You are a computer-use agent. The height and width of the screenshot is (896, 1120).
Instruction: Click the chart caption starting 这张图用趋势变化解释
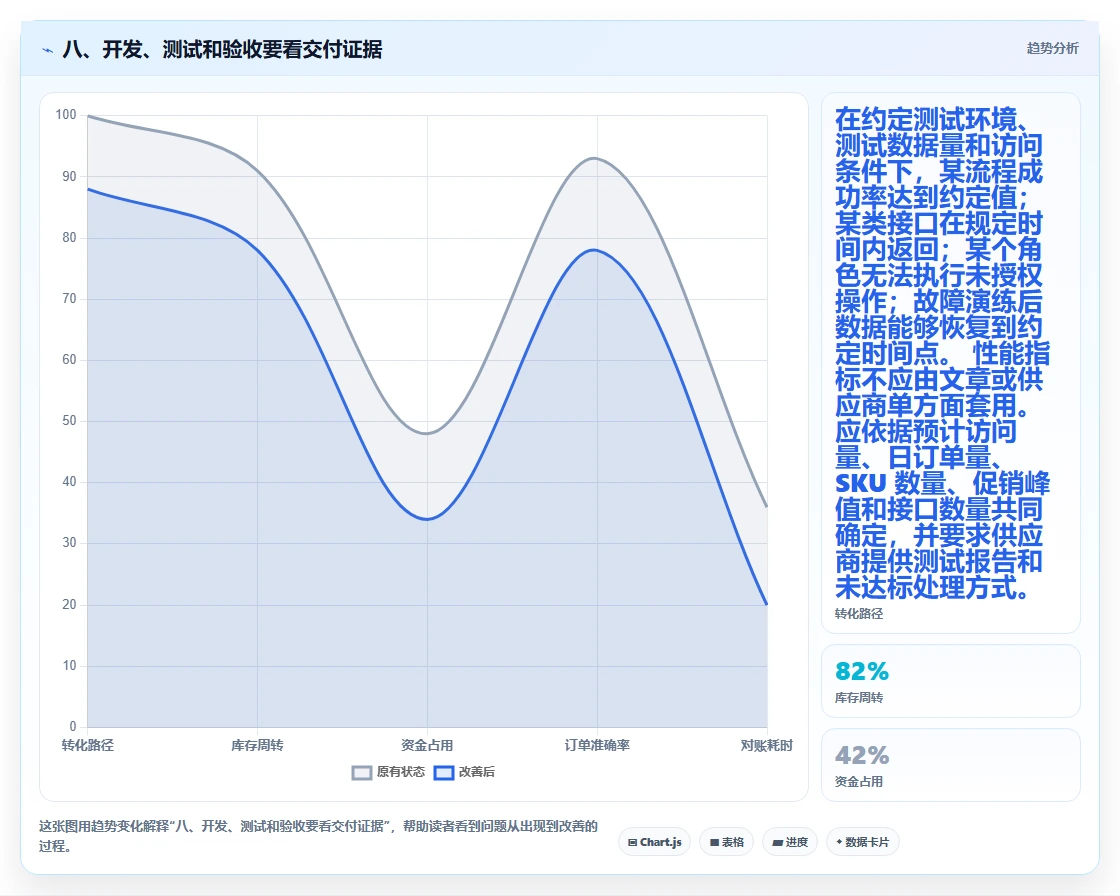tap(318, 836)
